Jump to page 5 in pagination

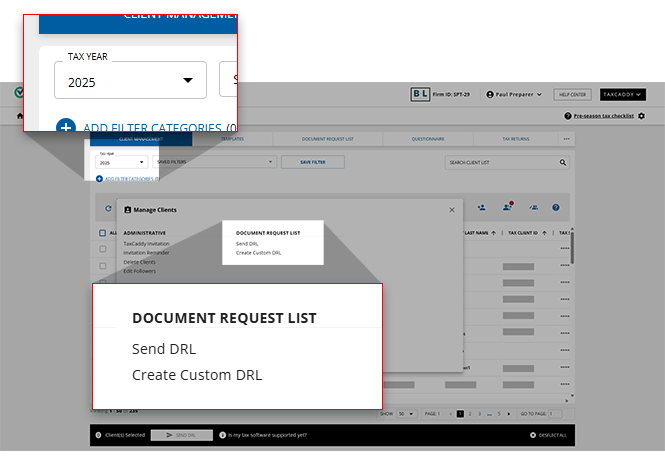(499, 414)
